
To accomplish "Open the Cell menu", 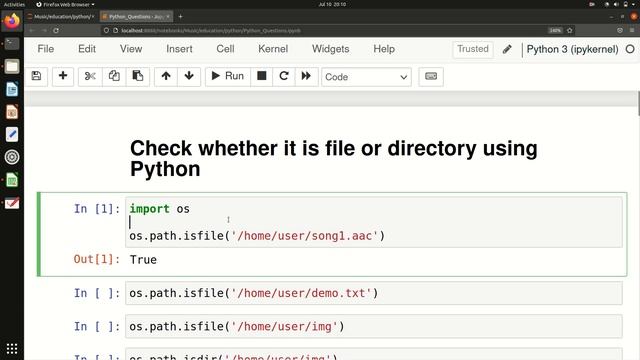I will tap(225, 49).
